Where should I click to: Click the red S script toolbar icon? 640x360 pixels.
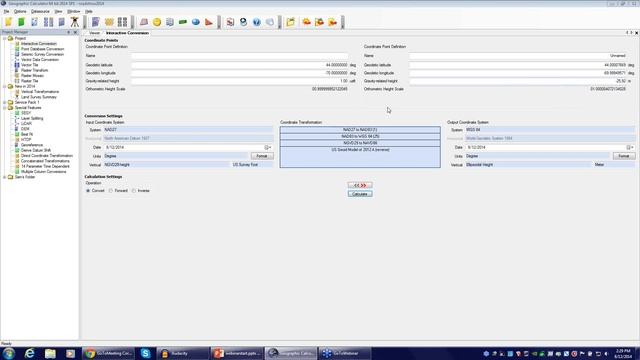(x=230, y=22)
